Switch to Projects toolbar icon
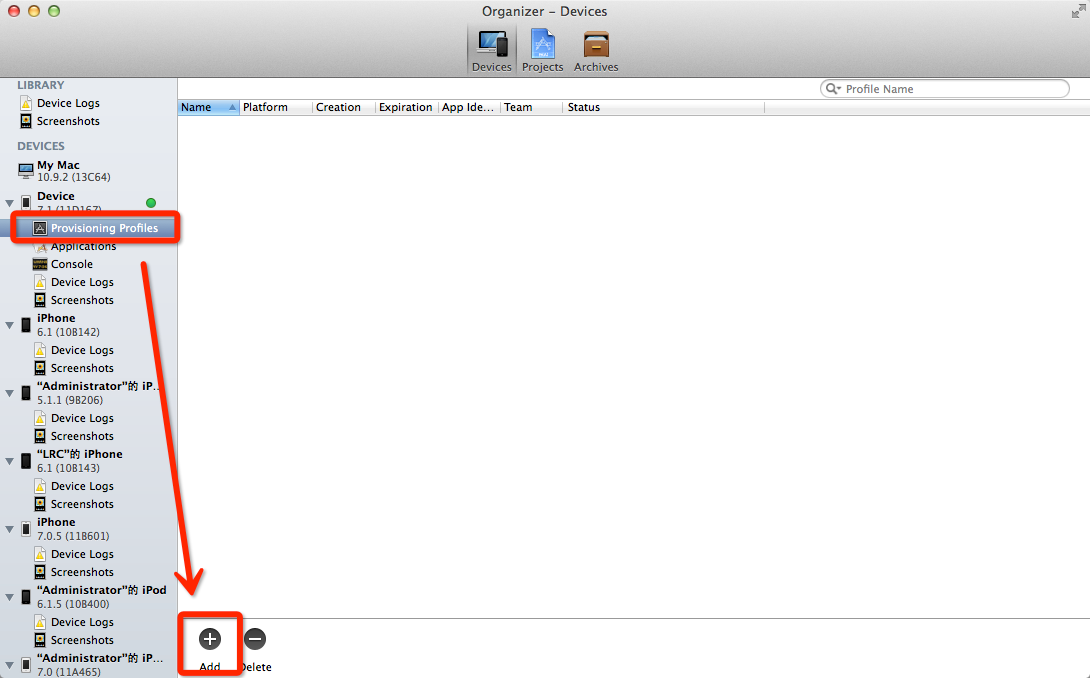Viewport: 1090px width, 678px height. coord(542,50)
